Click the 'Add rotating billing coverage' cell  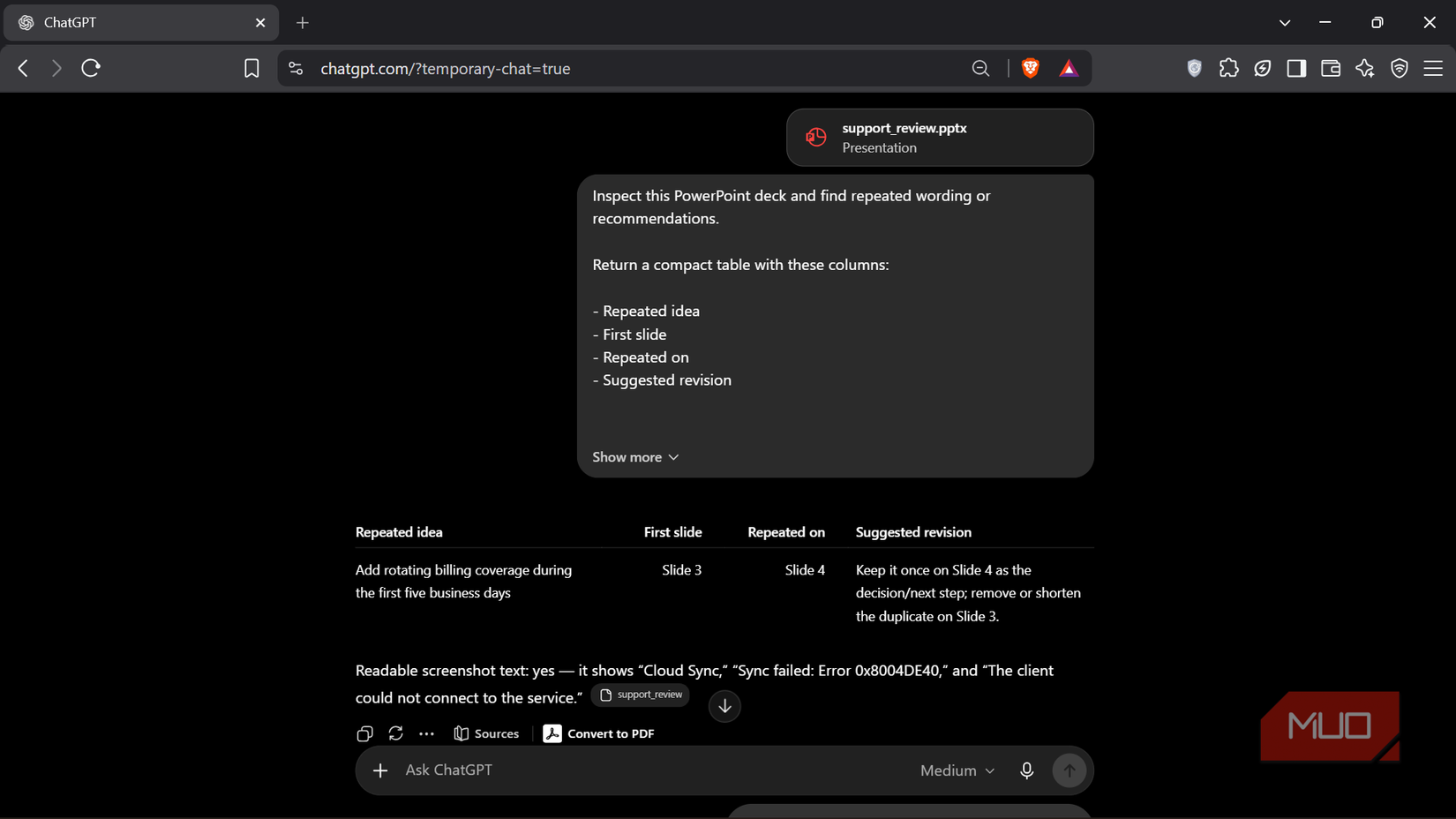(463, 582)
